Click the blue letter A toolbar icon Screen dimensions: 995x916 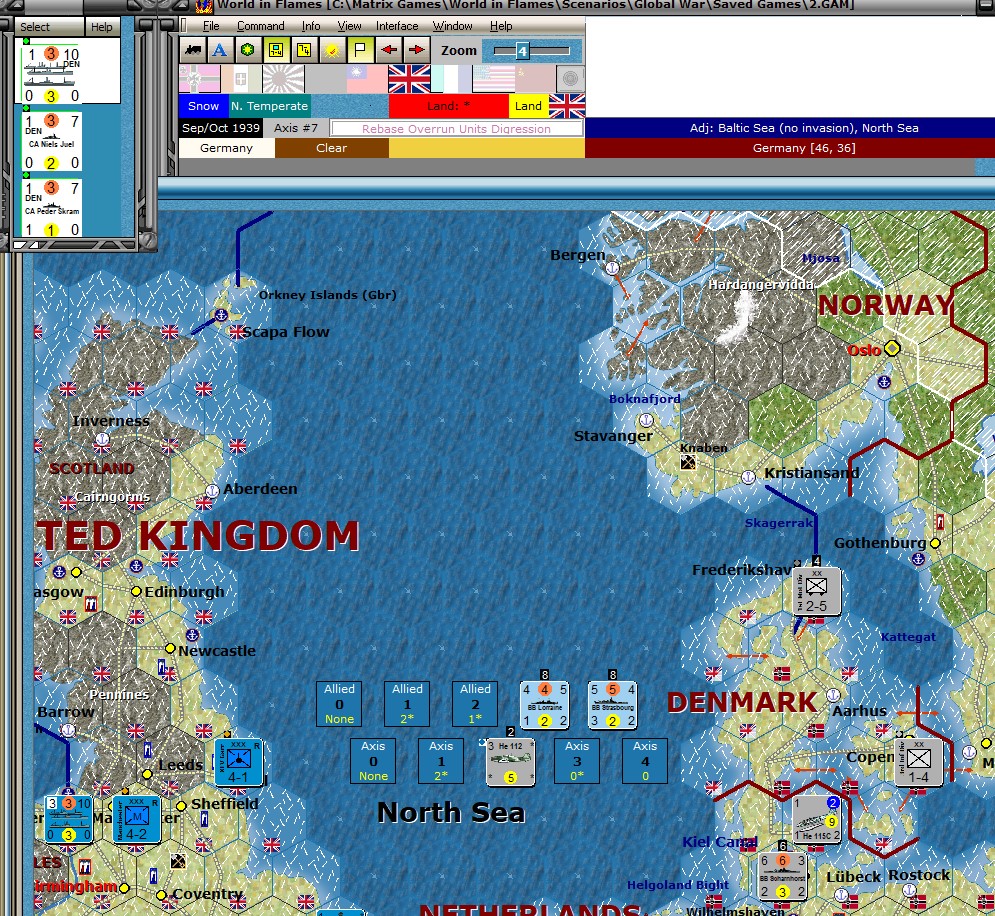click(220, 50)
